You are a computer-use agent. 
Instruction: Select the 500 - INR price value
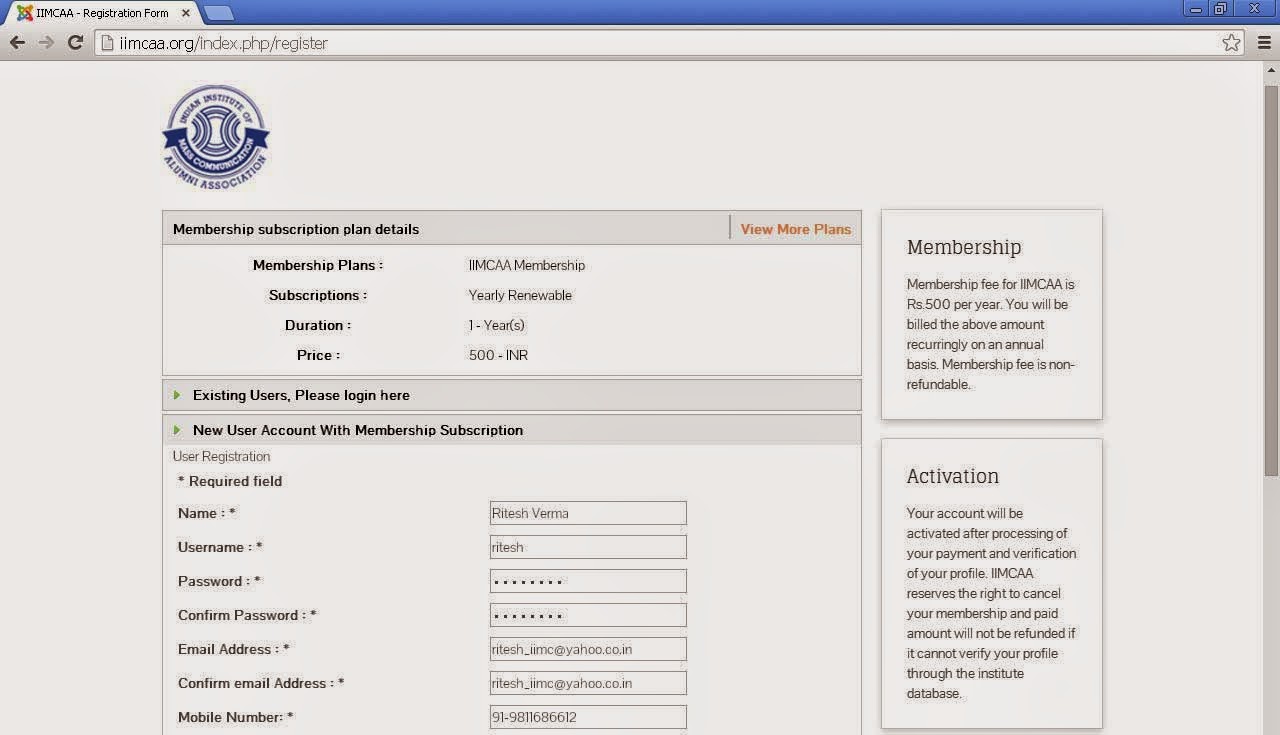coord(498,355)
